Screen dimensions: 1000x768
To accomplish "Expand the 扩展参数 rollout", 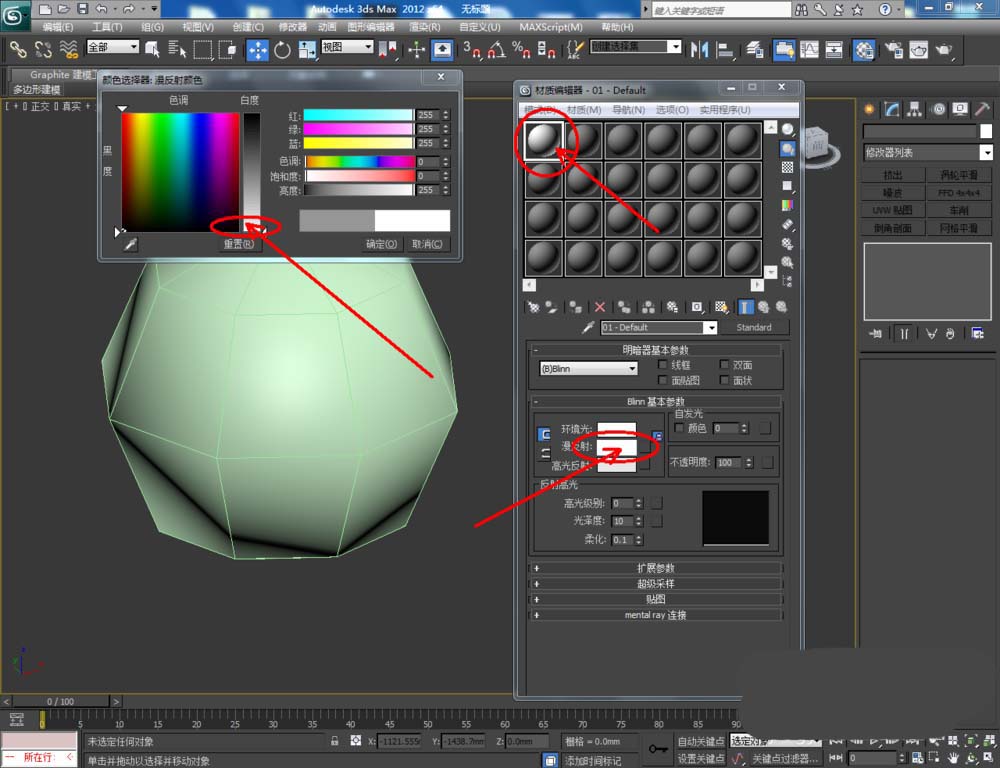I will 655,568.
